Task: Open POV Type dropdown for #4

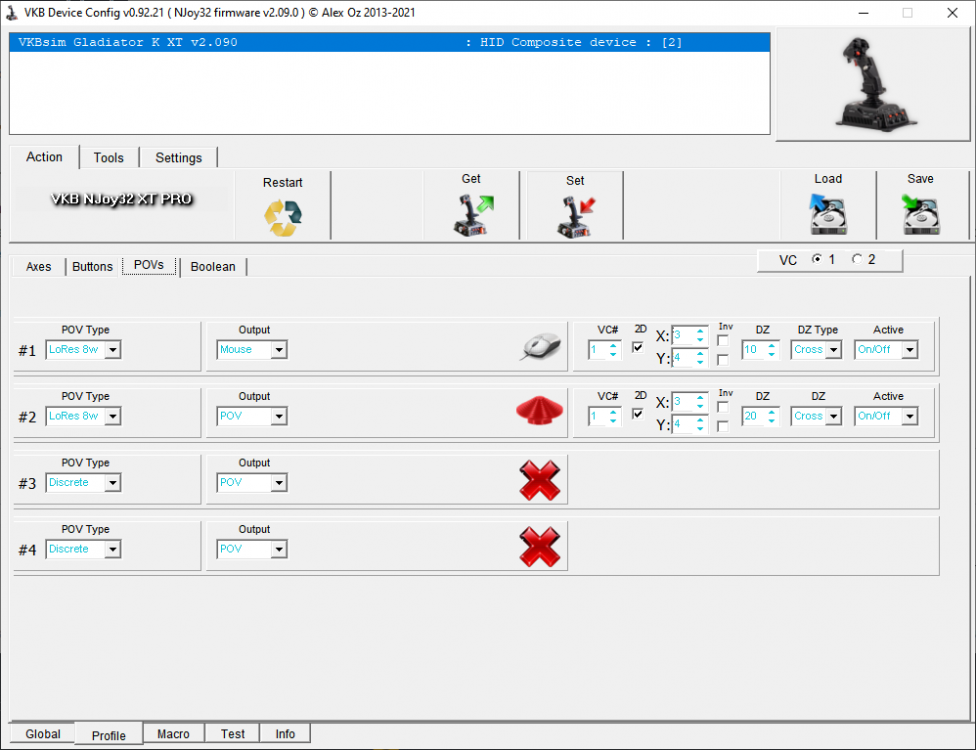Action: pyautogui.click(x=113, y=550)
